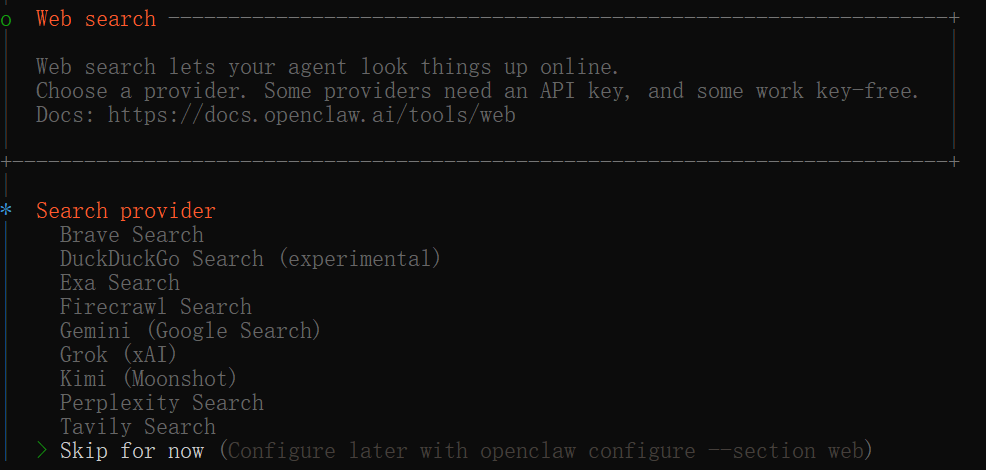Select Firecrawl Search option

click(155, 307)
